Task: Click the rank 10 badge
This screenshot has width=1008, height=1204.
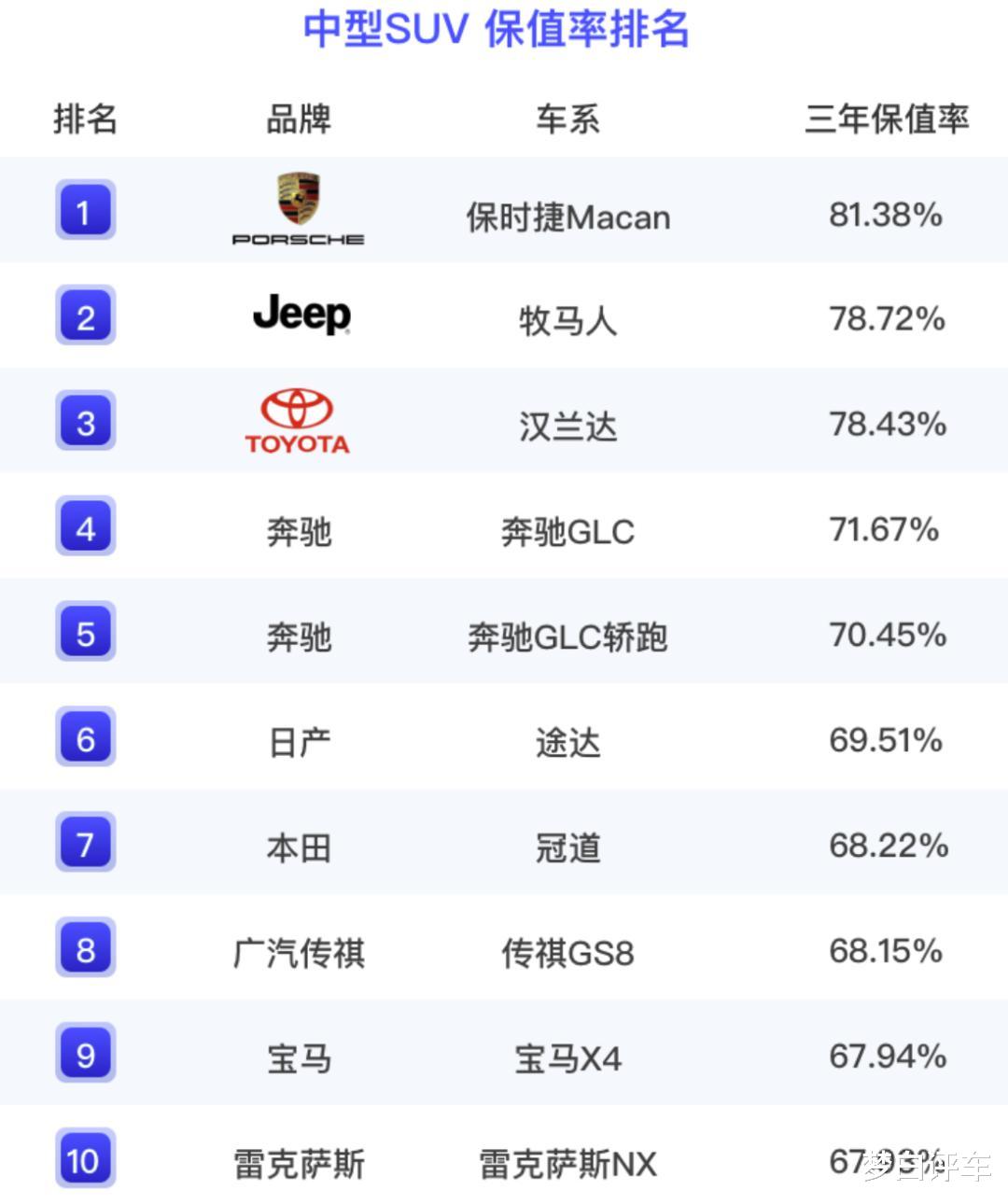Action: click(85, 1160)
